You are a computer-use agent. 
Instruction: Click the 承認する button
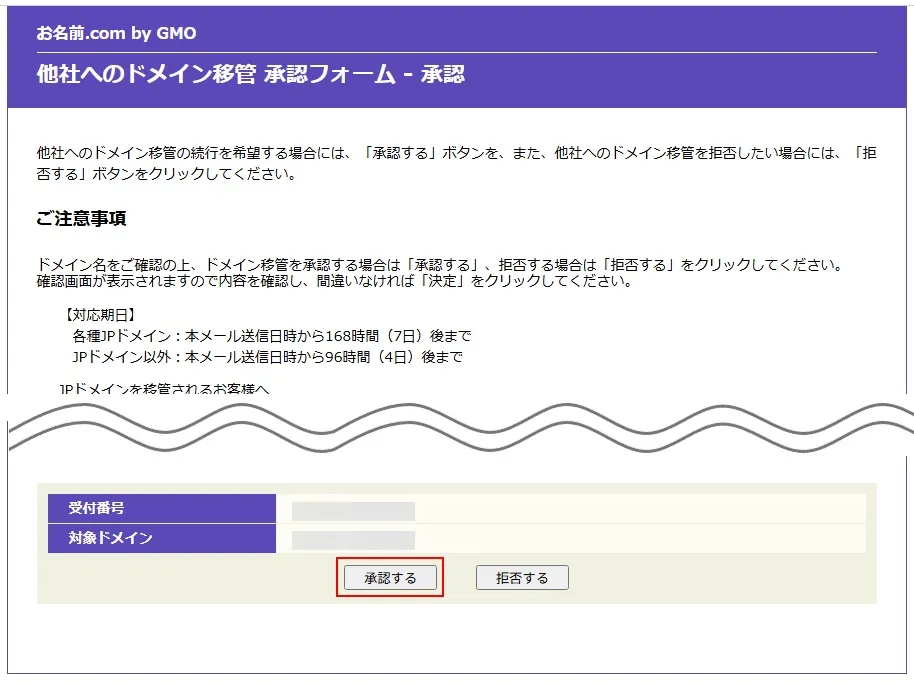[x=390, y=578]
